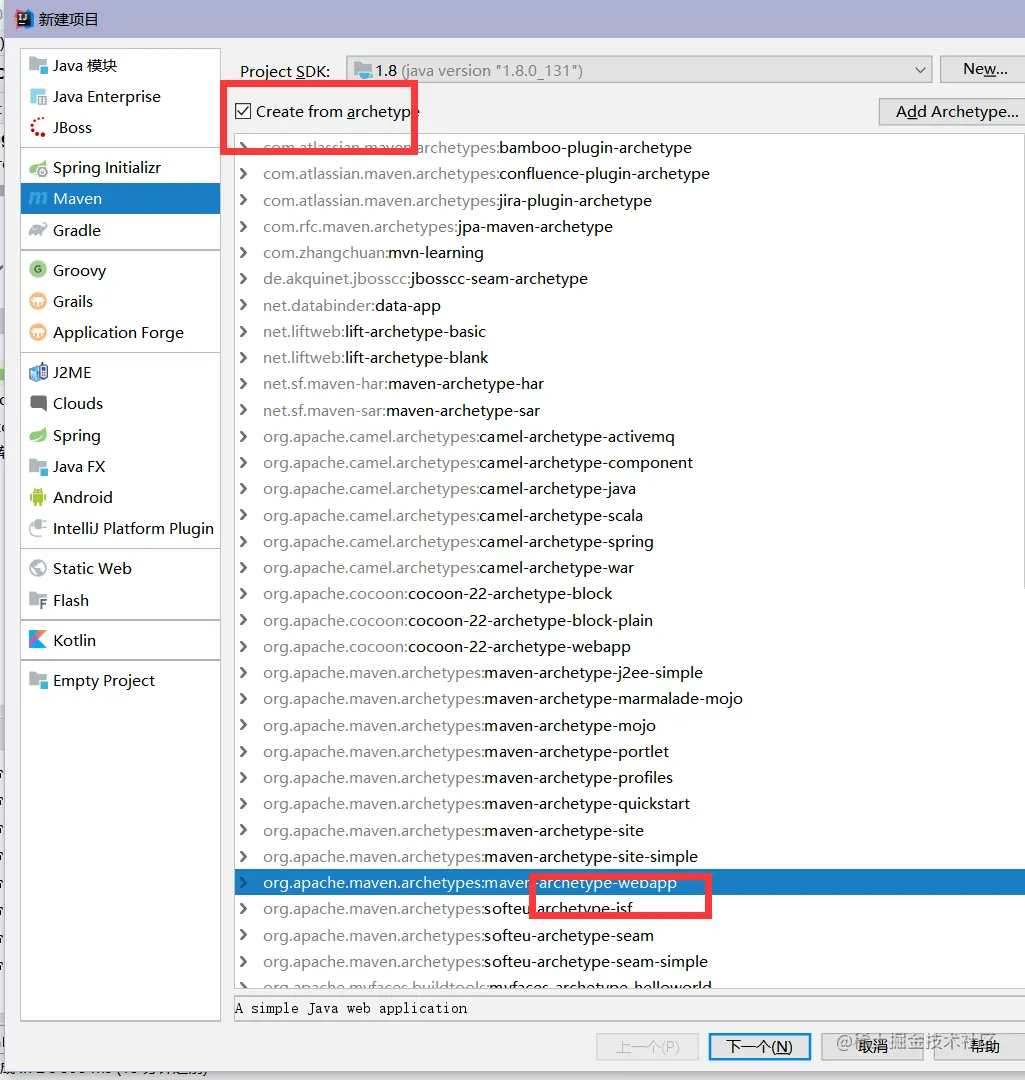
Task: Toggle the Create from archetype checkbox
Action: click(243, 112)
